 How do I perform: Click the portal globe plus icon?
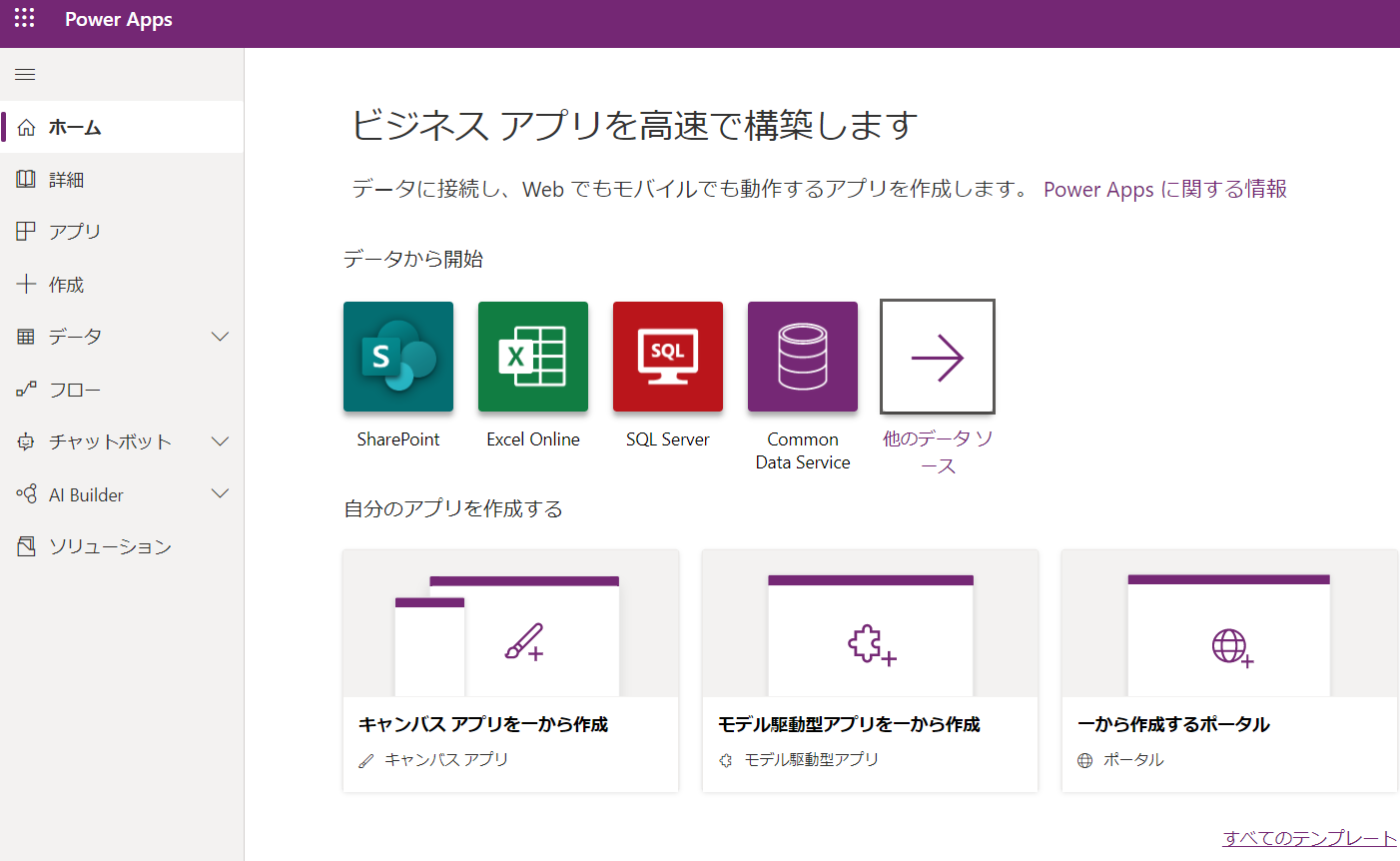click(1232, 647)
